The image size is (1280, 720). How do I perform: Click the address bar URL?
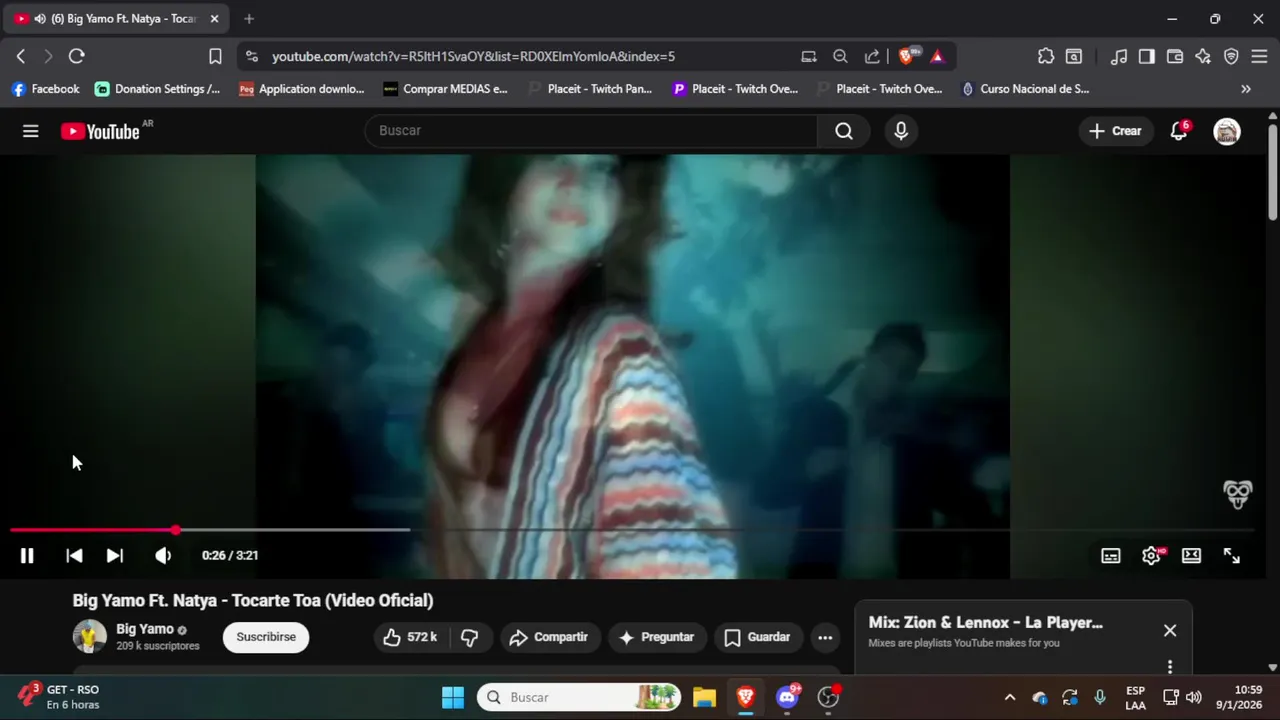point(473,57)
